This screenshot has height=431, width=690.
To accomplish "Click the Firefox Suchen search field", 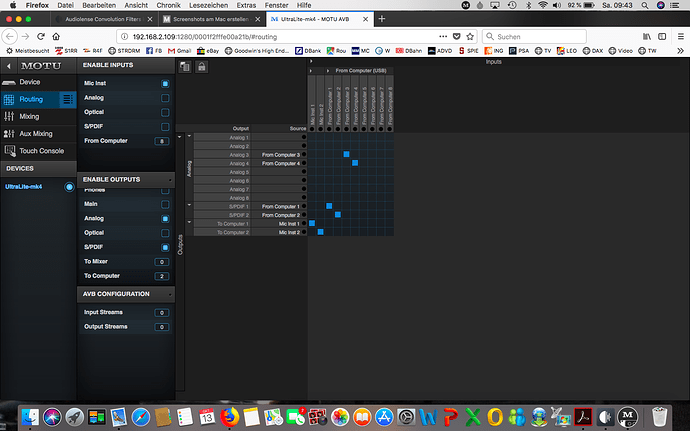I will pyautogui.click(x=534, y=37).
